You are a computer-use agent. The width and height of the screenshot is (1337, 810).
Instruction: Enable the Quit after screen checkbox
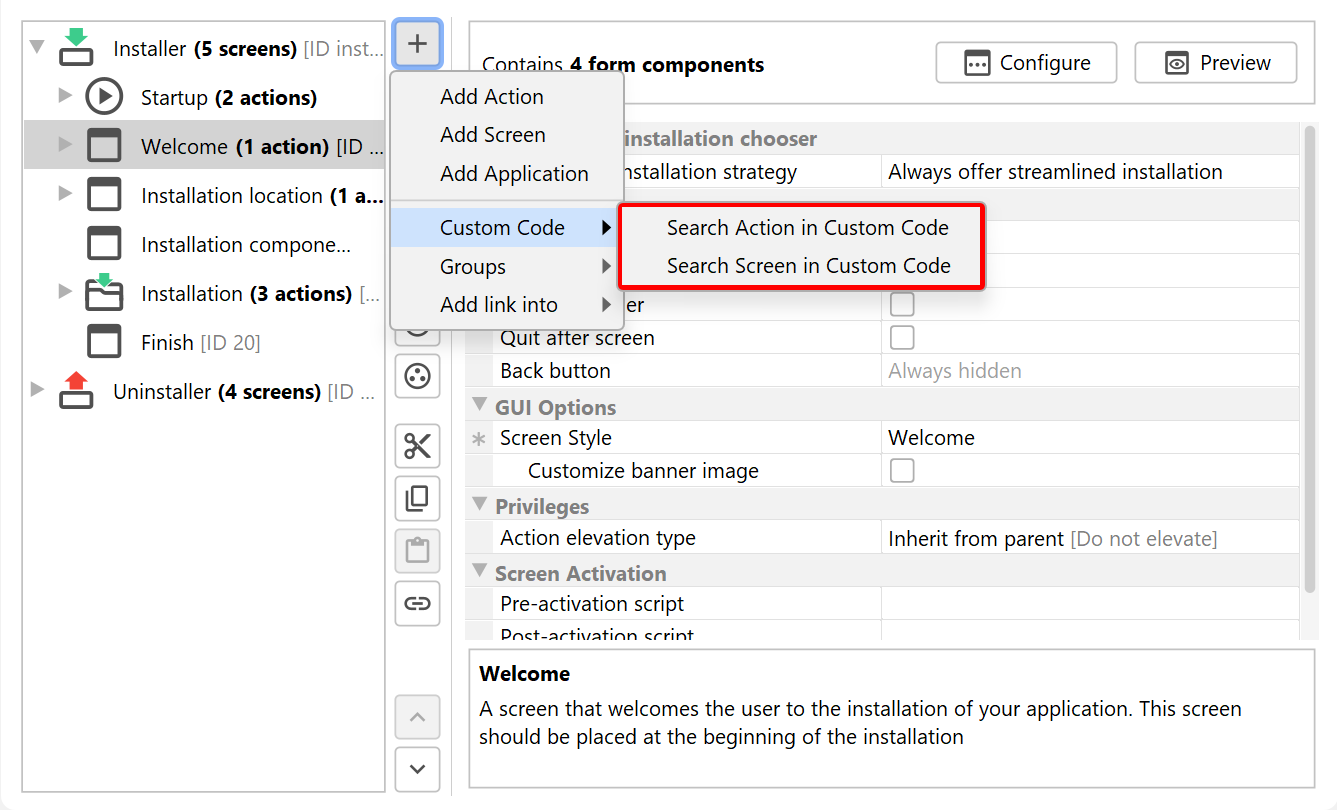[902, 337]
